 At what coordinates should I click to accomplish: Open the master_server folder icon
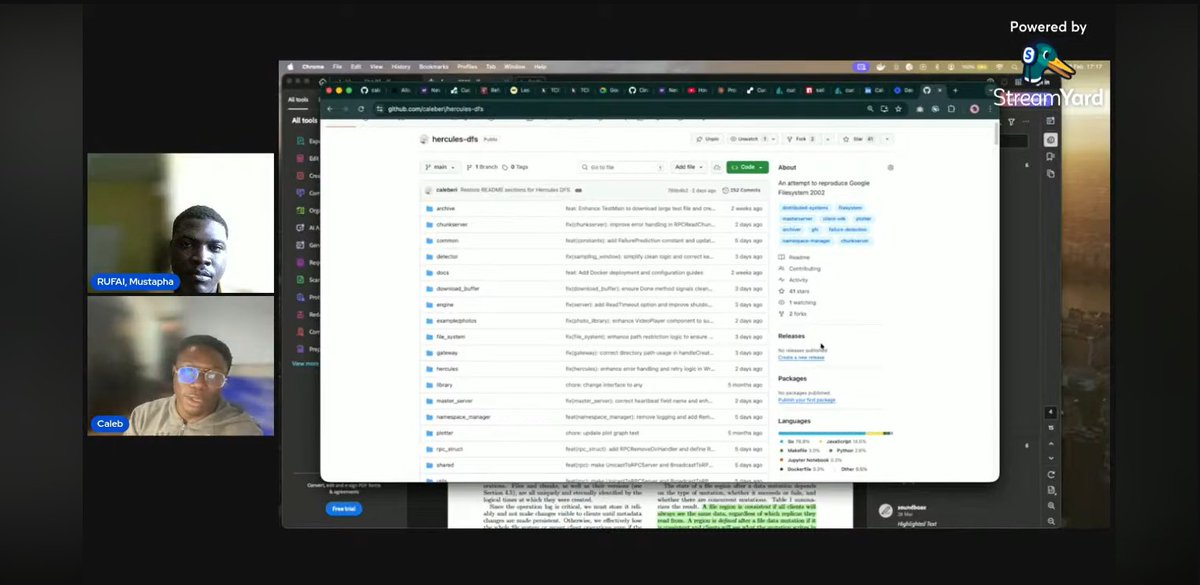[429, 400]
